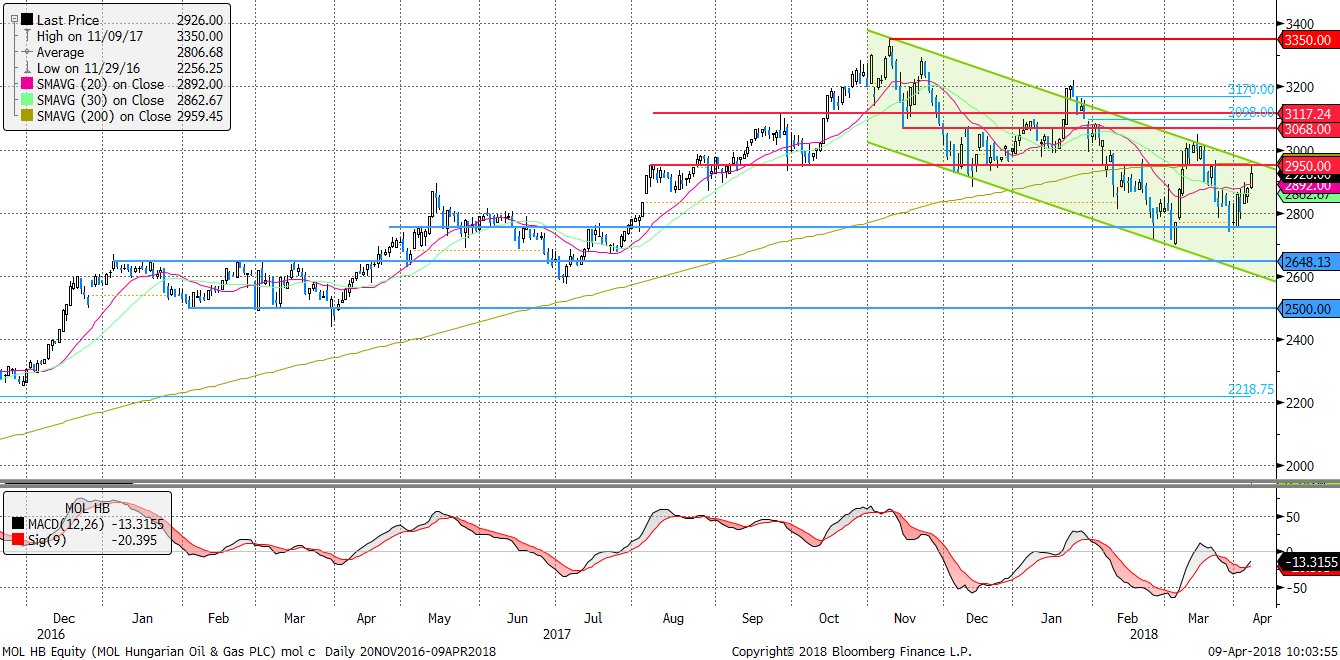Click the magenta SMAVG (20) legend swatch
This screenshot has width=1340, height=660.
(x=27, y=84)
